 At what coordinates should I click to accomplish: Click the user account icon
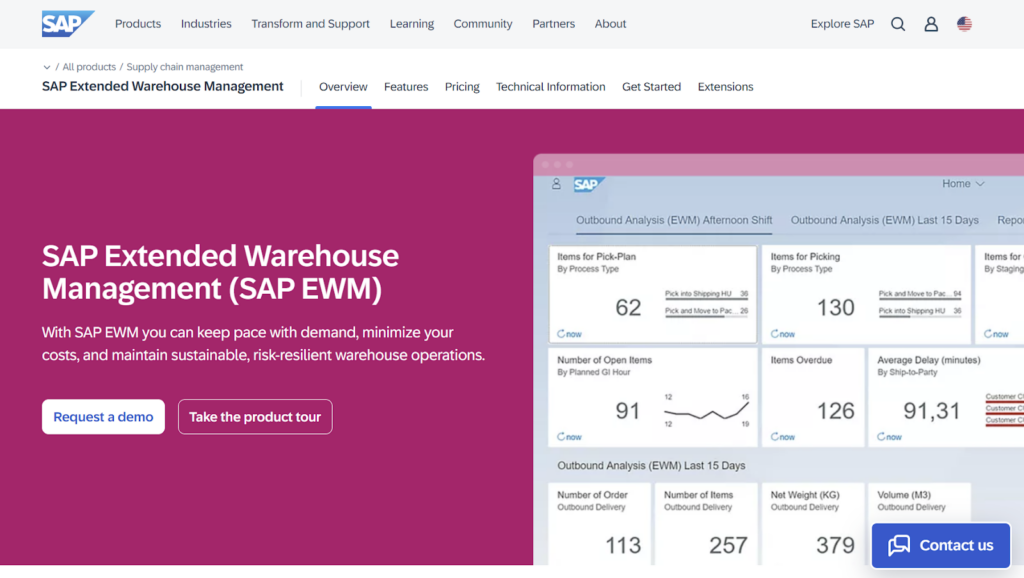click(930, 23)
